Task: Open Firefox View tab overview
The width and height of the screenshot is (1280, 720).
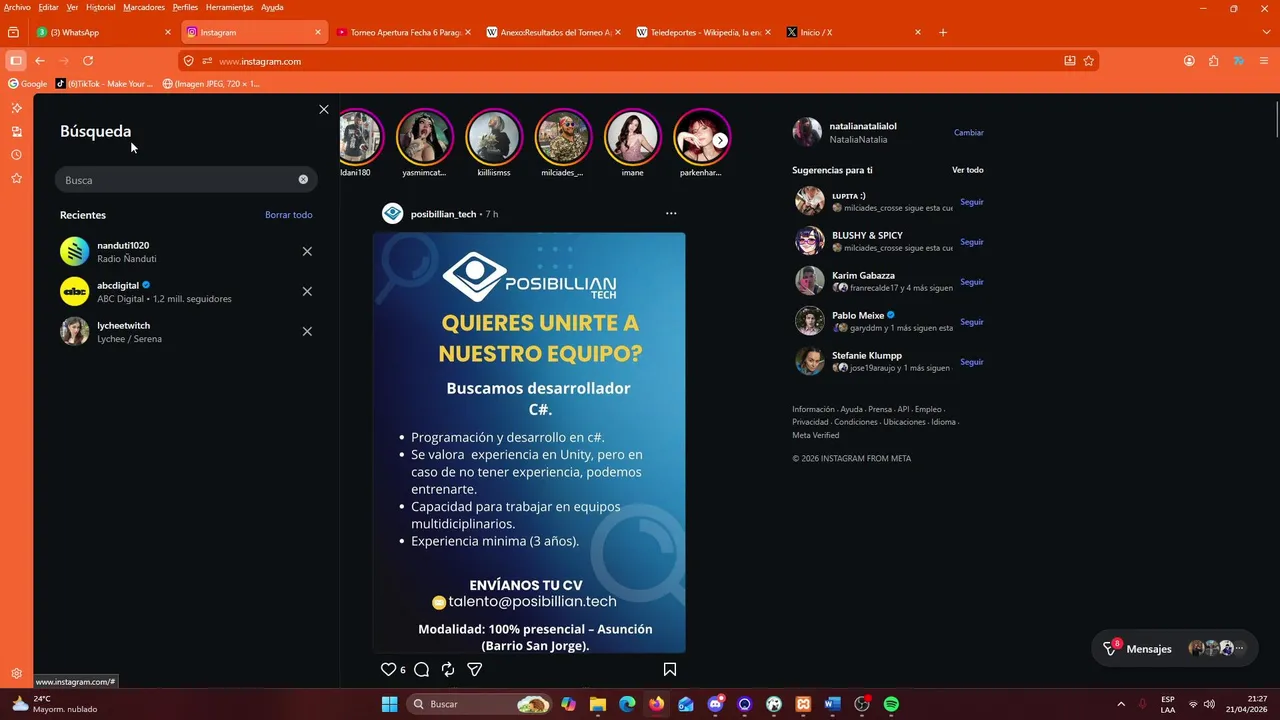Action: 13,32
